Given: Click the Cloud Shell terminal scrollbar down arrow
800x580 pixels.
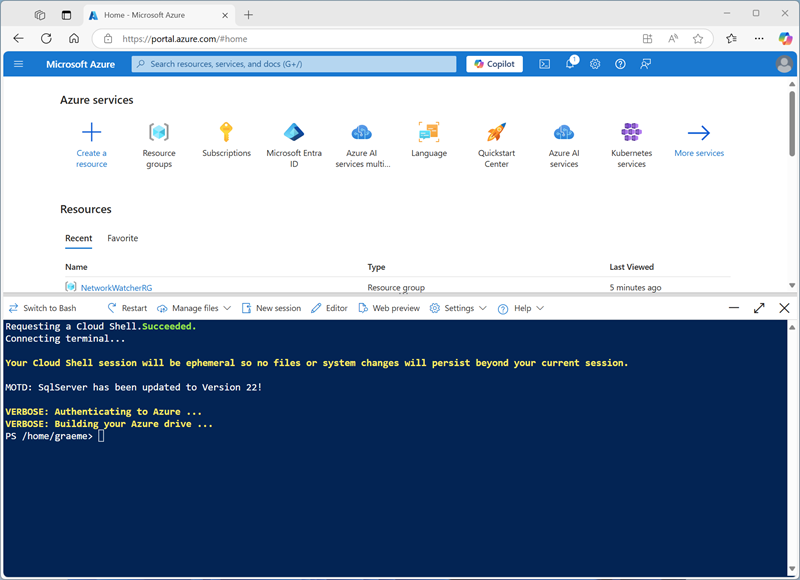Looking at the screenshot, I should (x=792, y=568).
